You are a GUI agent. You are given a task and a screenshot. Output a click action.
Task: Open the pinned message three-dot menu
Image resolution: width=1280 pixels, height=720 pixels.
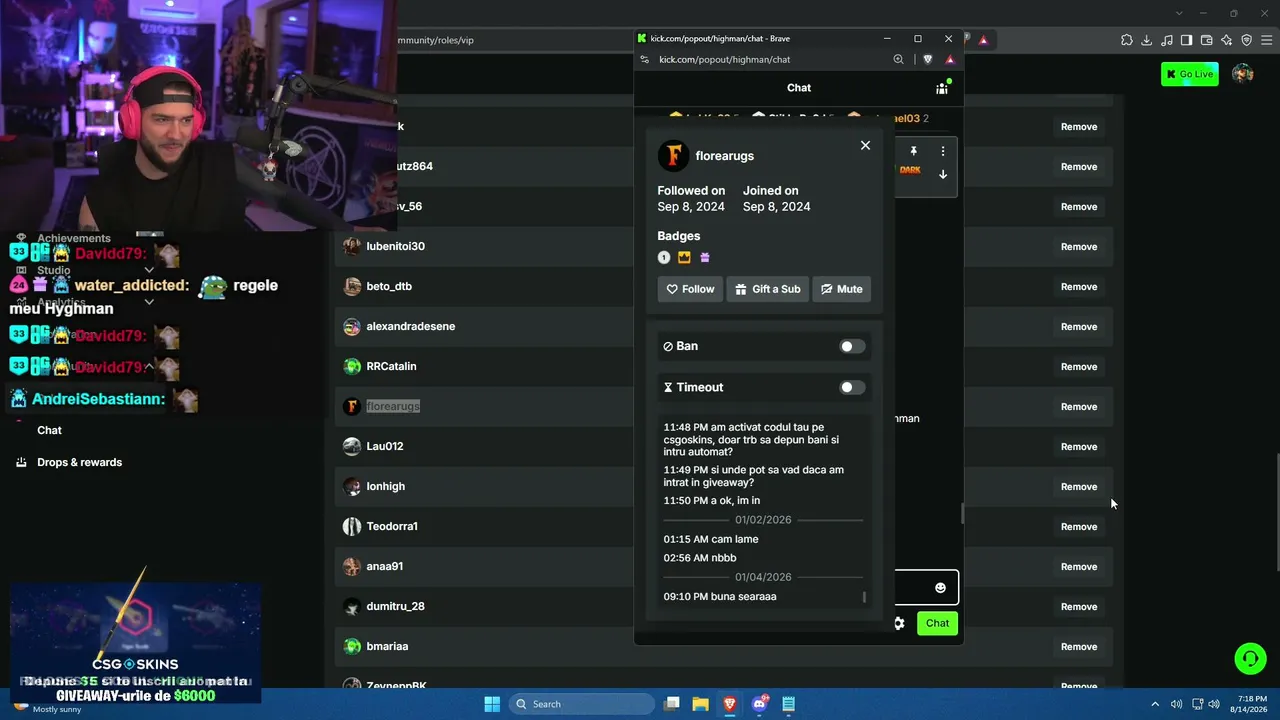tap(942, 151)
